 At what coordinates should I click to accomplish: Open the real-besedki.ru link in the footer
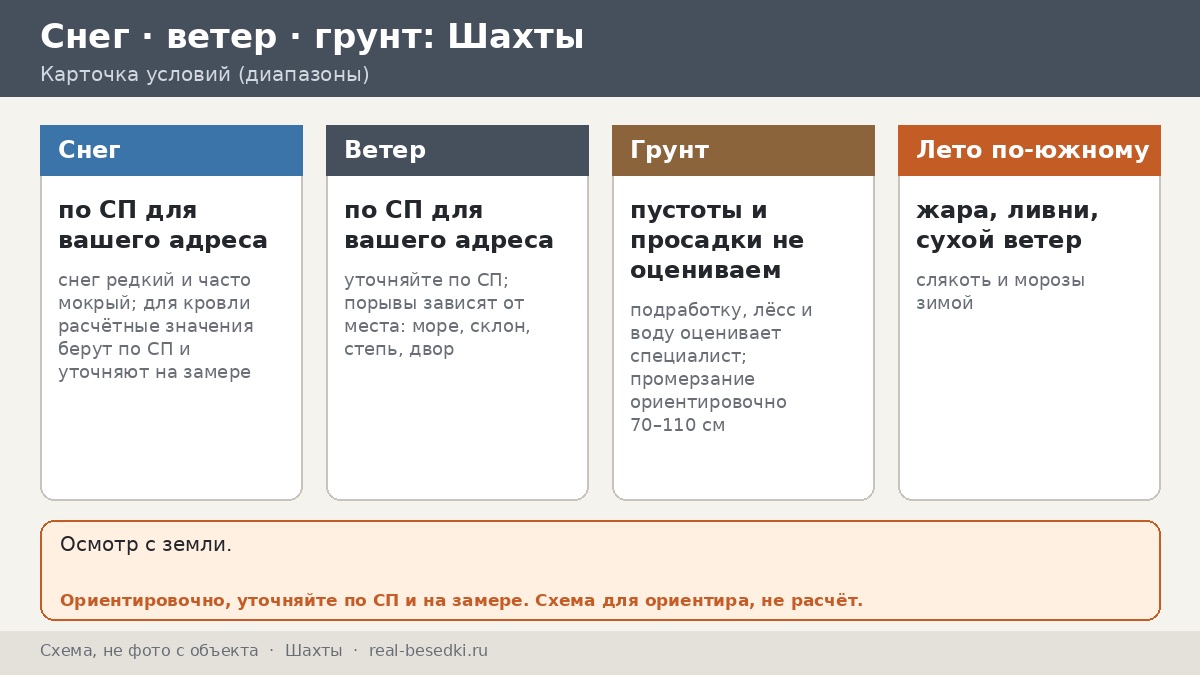428,651
